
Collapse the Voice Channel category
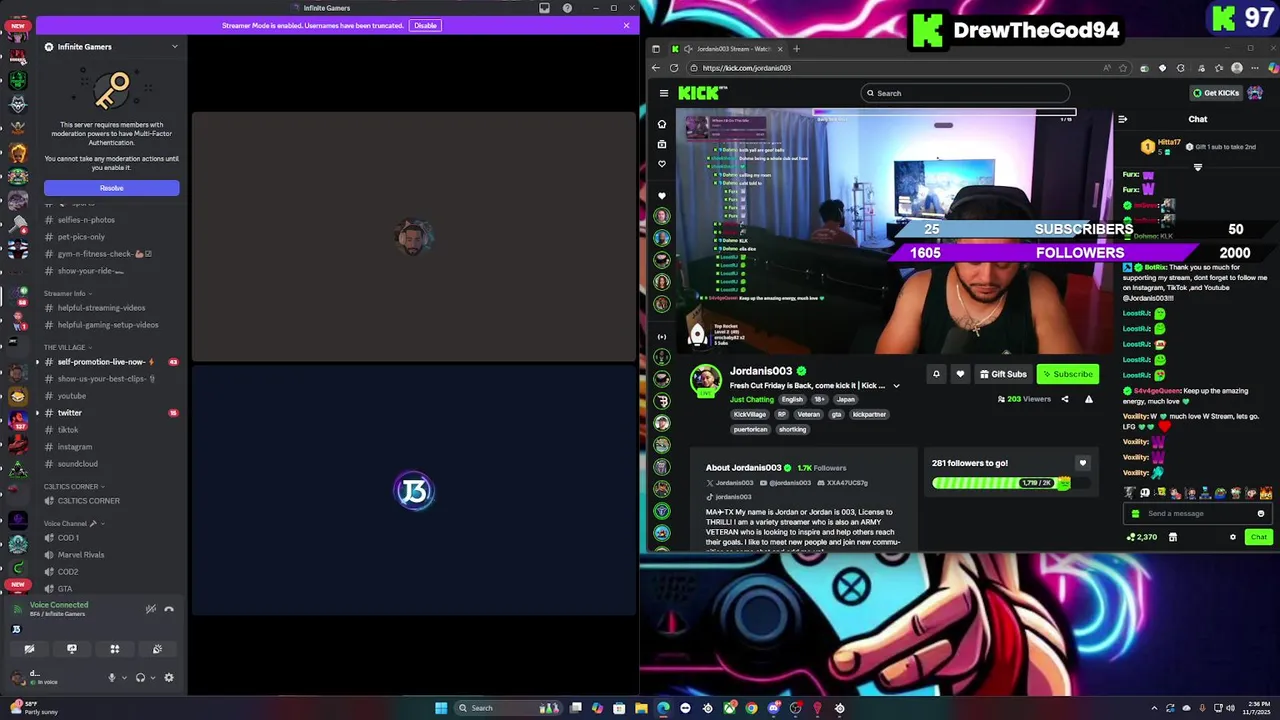tap(74, 524)
